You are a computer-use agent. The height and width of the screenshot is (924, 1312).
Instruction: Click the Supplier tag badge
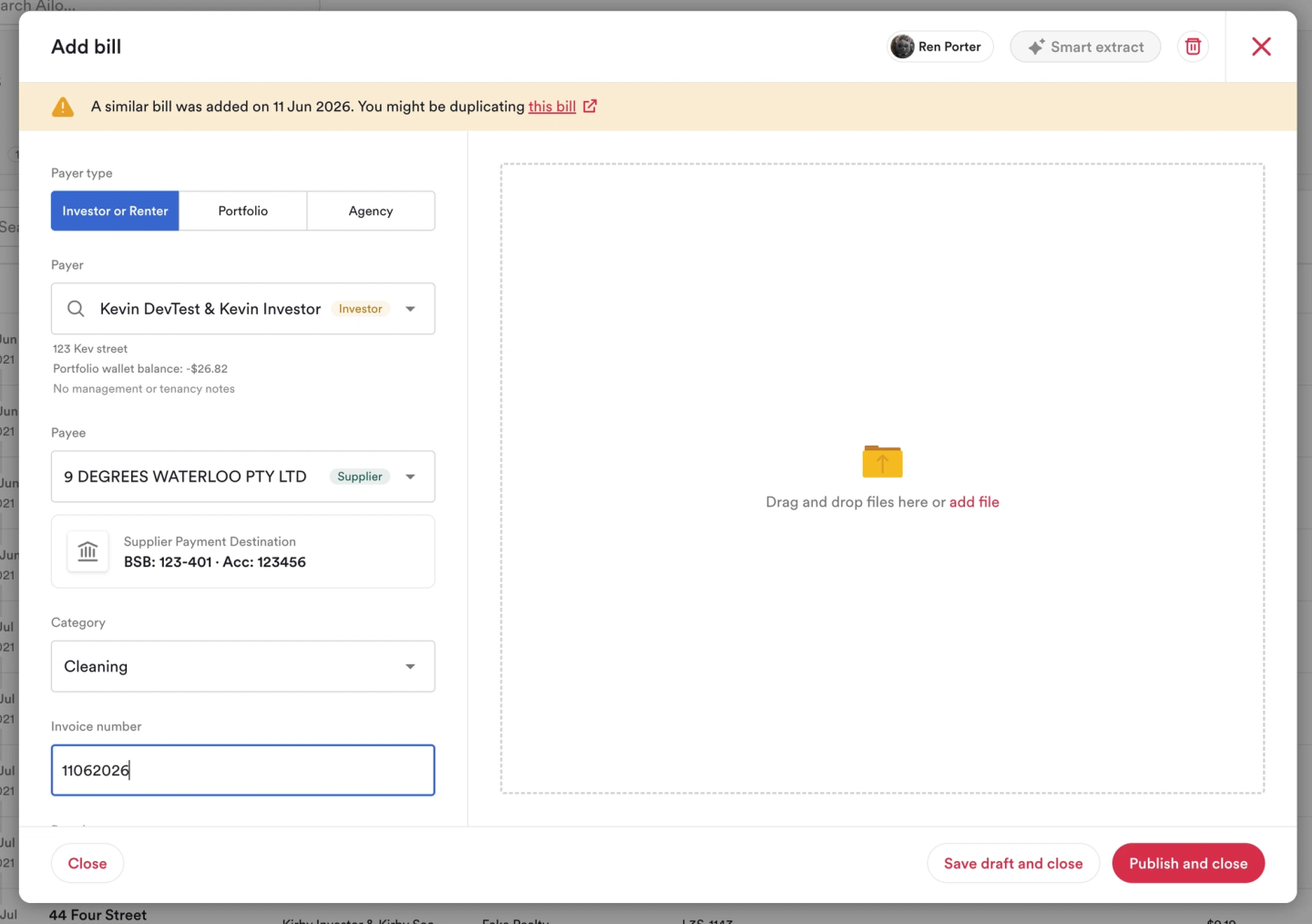pyautogui.click(x=360, y=477)
